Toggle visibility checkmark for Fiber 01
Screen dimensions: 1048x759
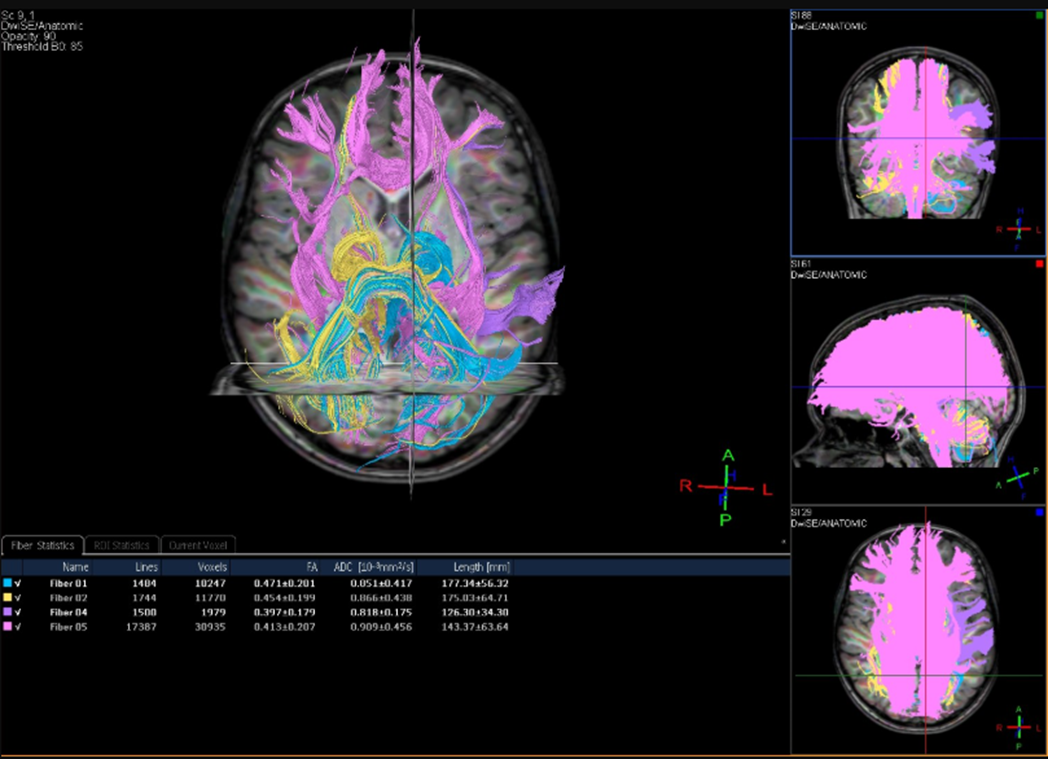click(19, 582)
